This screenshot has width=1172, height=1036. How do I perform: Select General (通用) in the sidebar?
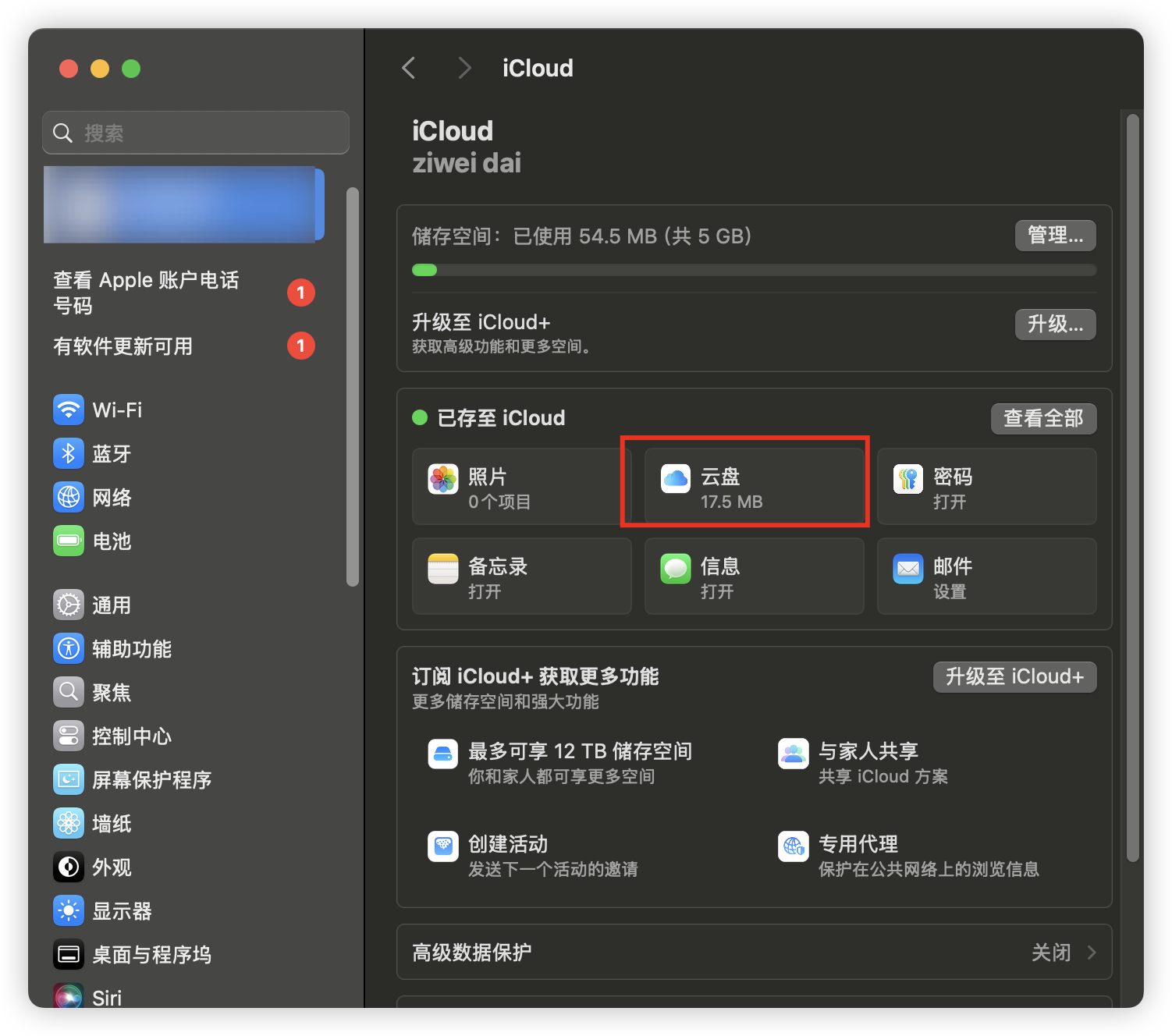112,605
